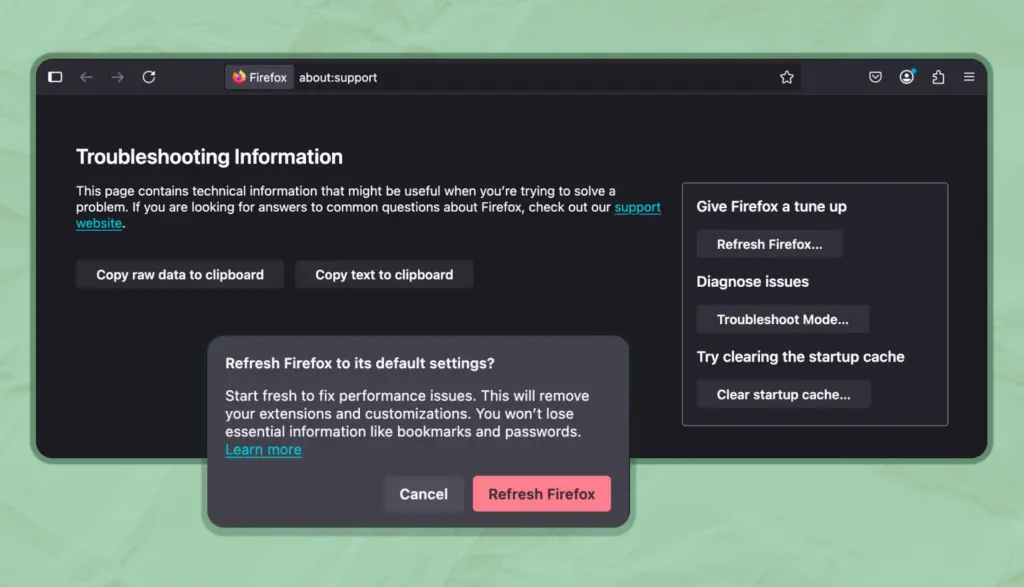Screen dimensions: 1024x587
Task: Go forward with the right arrow
Action: point(118,77)
